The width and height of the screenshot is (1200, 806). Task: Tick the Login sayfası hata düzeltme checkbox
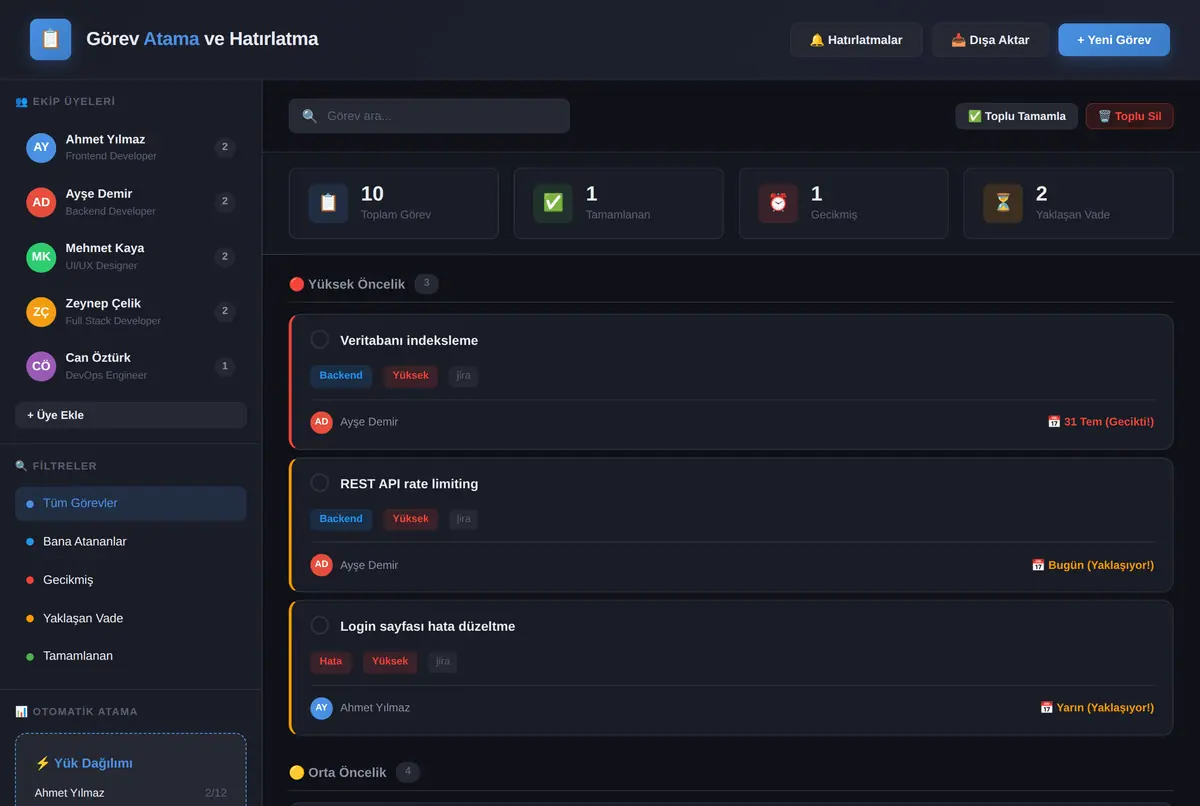[320, 626]
